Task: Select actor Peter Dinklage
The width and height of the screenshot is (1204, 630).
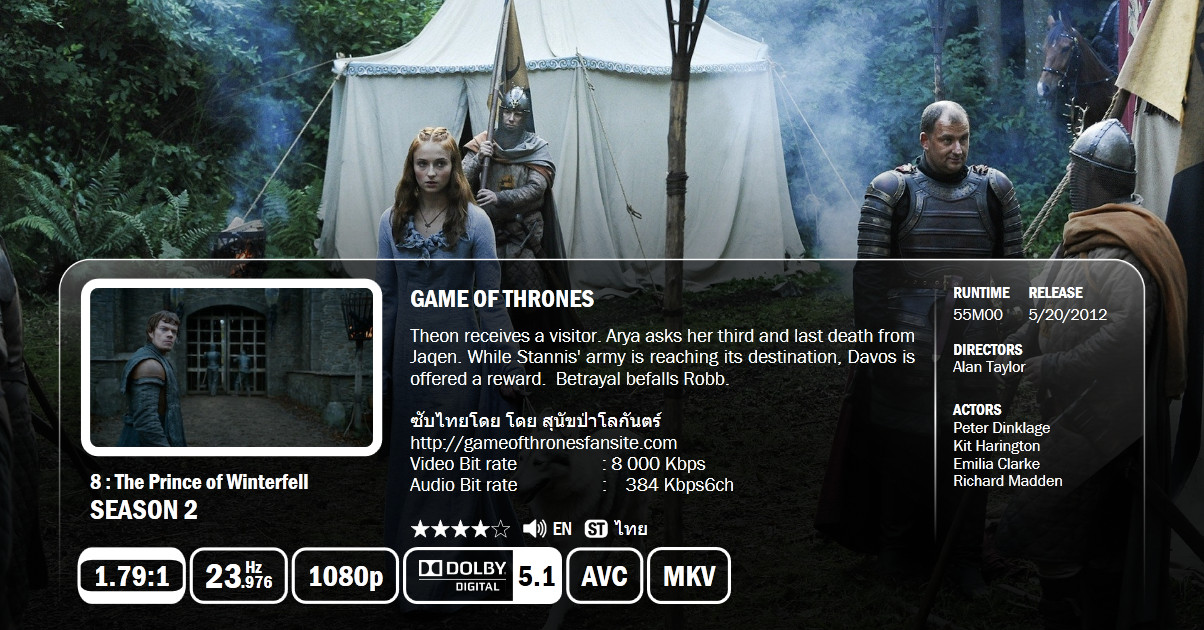Action: point(1001,428)
